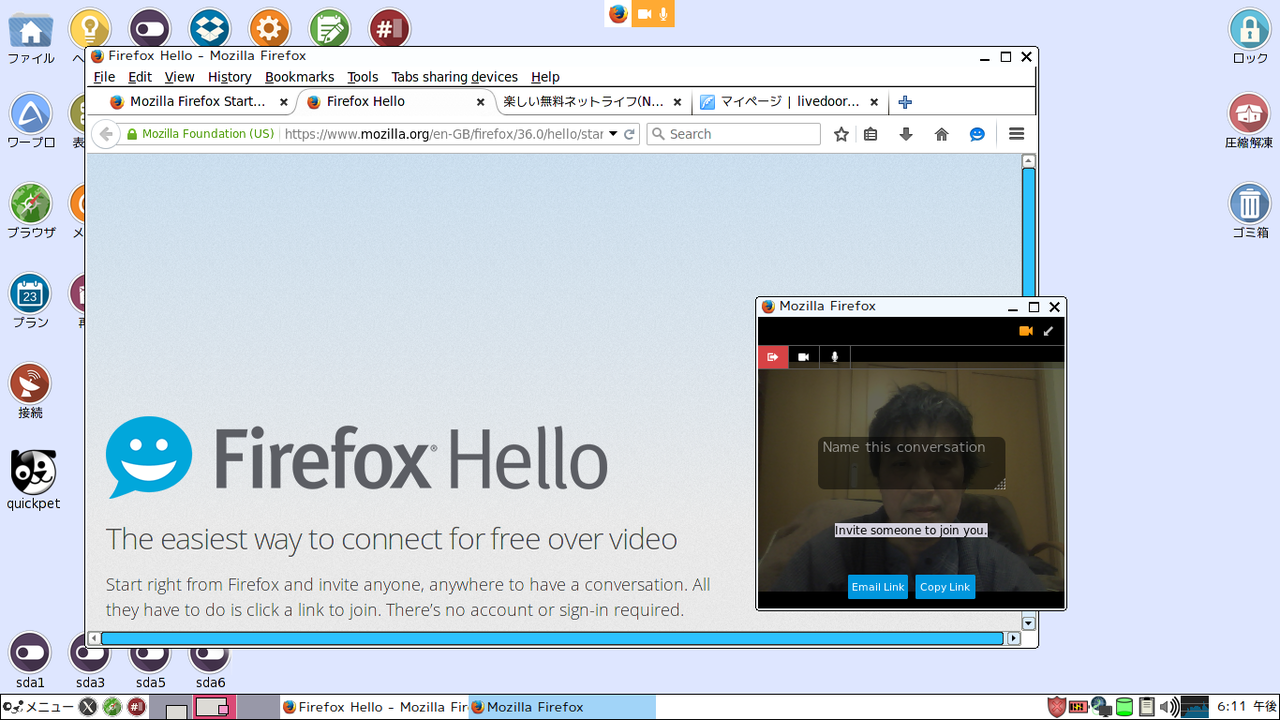
Task: Click the orange camera sharing indicator at screen top
Action: pos(645,14)
